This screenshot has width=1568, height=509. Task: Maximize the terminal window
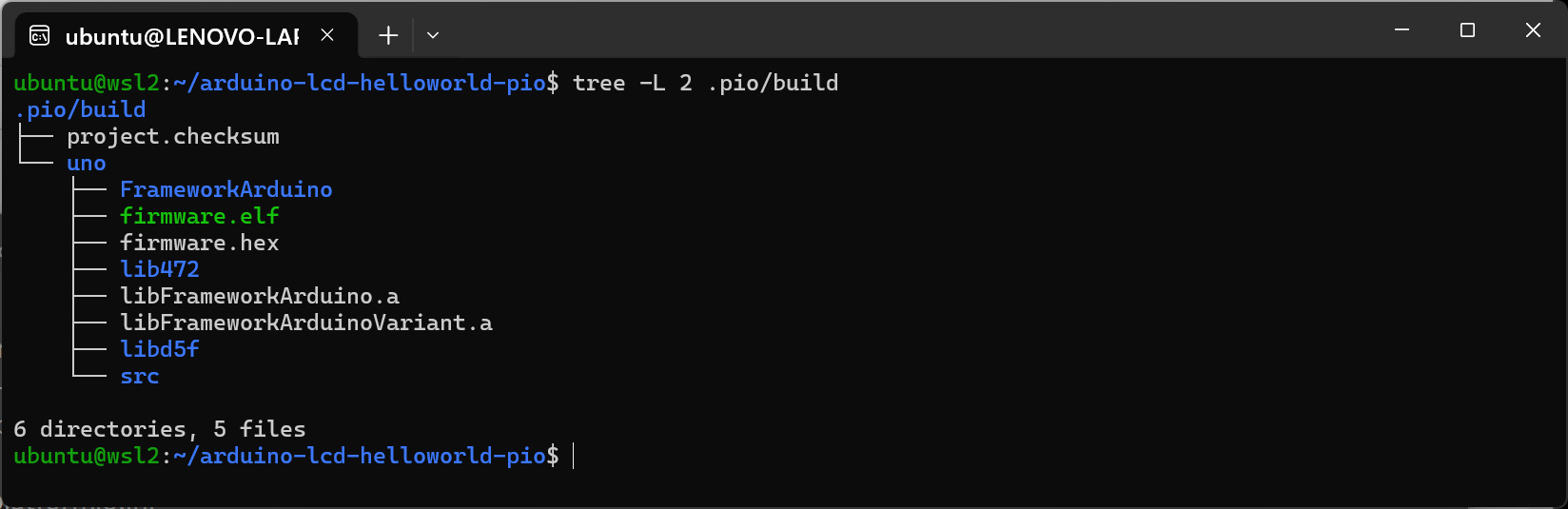[1467, 30]
